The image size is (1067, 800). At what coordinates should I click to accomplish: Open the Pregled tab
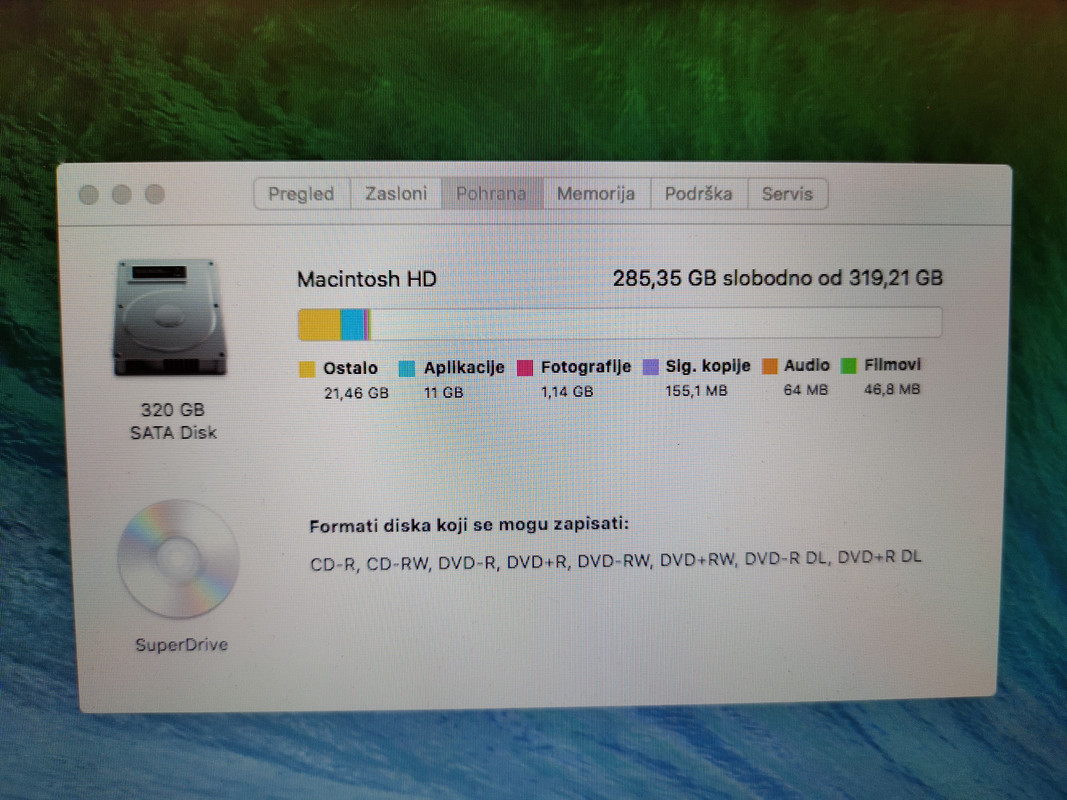click(301, 194)
